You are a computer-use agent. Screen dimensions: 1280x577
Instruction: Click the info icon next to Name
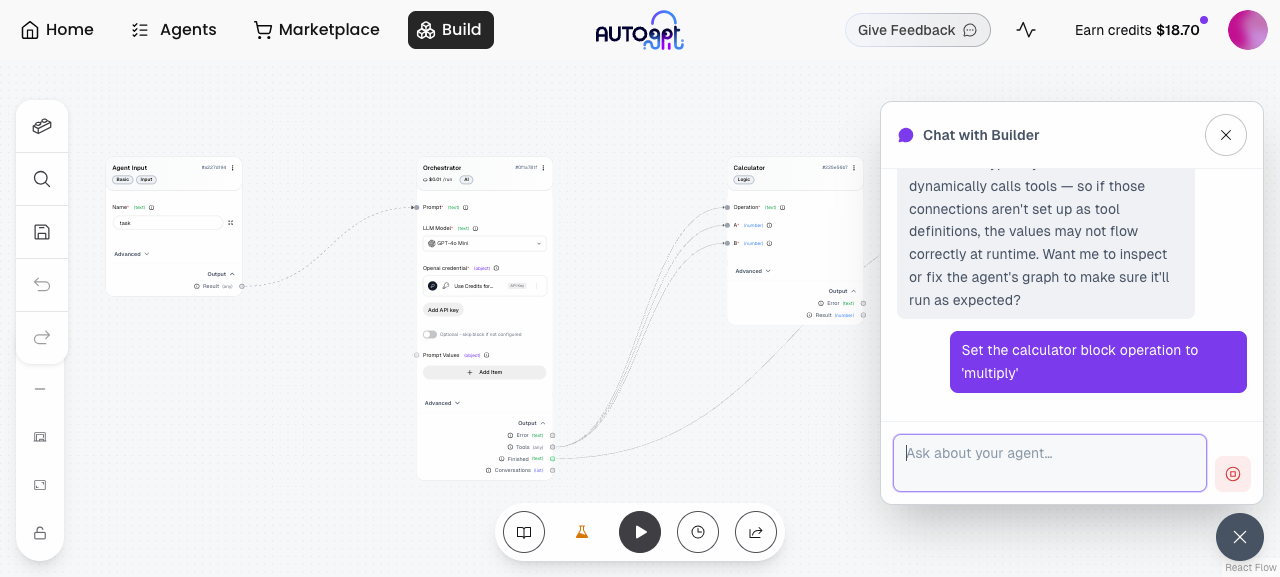[x=151, y=207]
